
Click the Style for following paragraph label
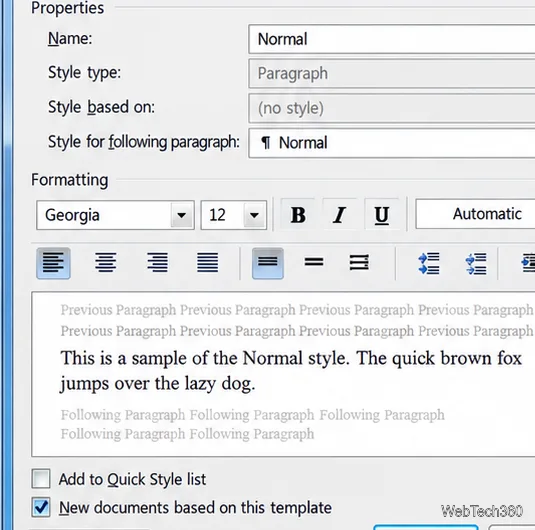tap(144, 142)
